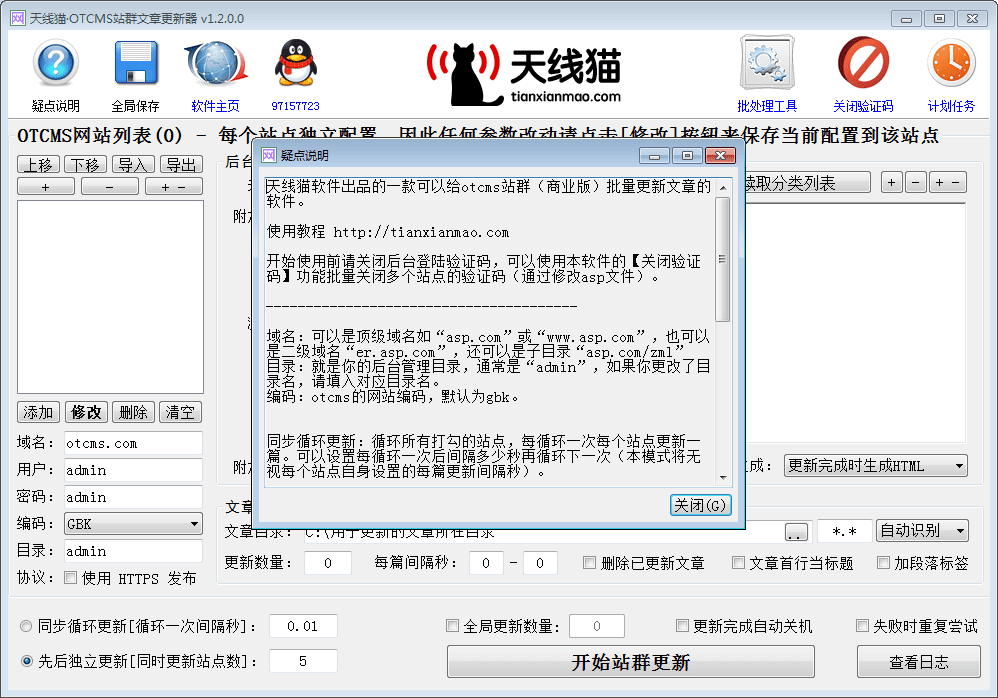
Task: Select 同步循环更新 radio button
Action: [x=26, y=626]
